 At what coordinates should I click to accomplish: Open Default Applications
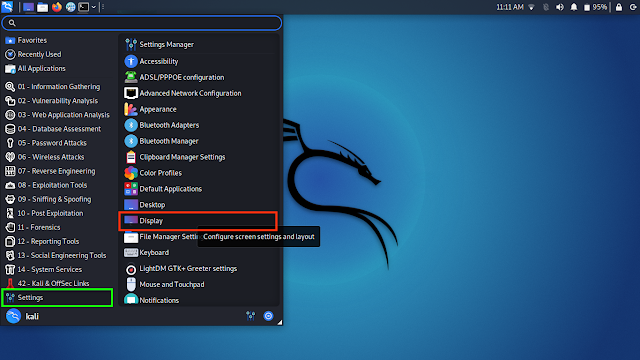[199, 189]
